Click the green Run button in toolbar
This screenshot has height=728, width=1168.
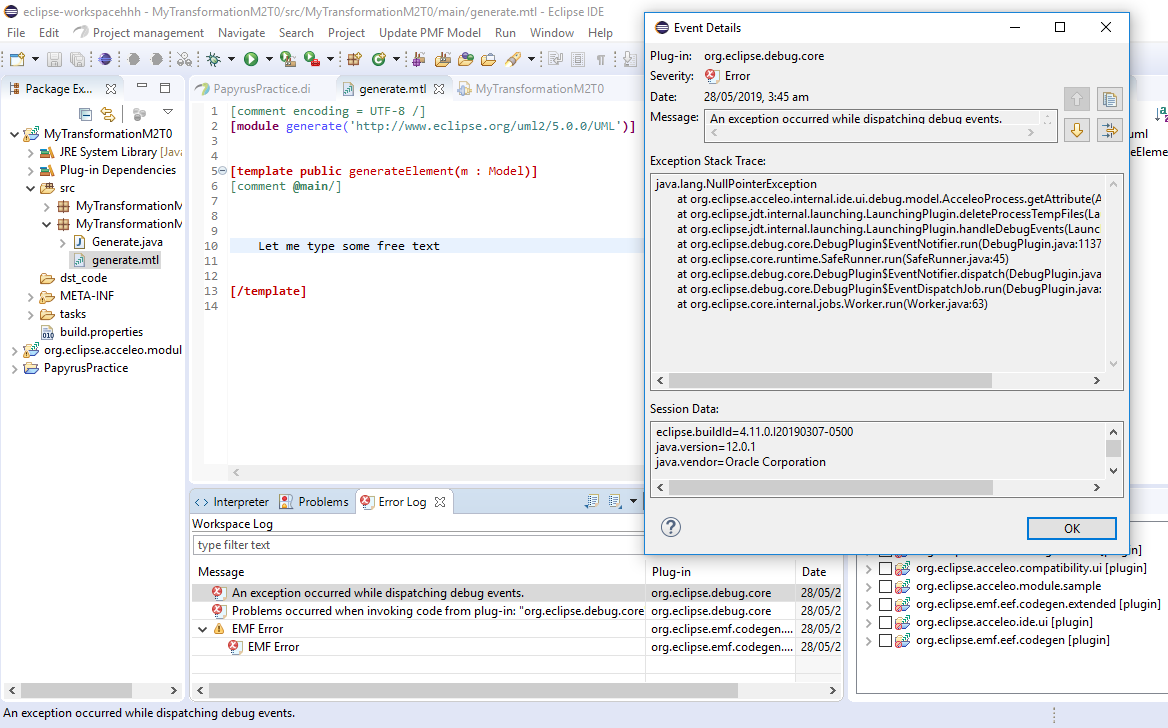click(x=251, y=59)
